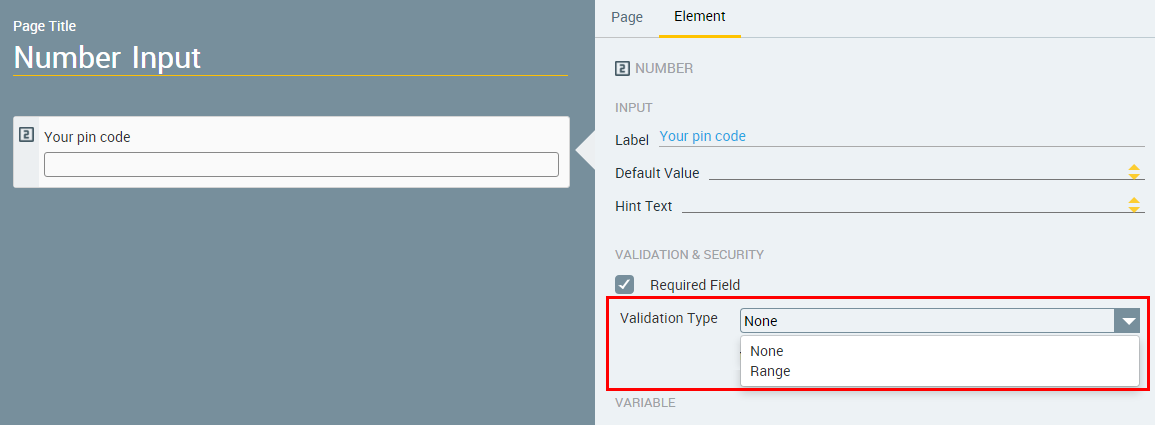Click the pin code input box on canvas

pos(301,164)
